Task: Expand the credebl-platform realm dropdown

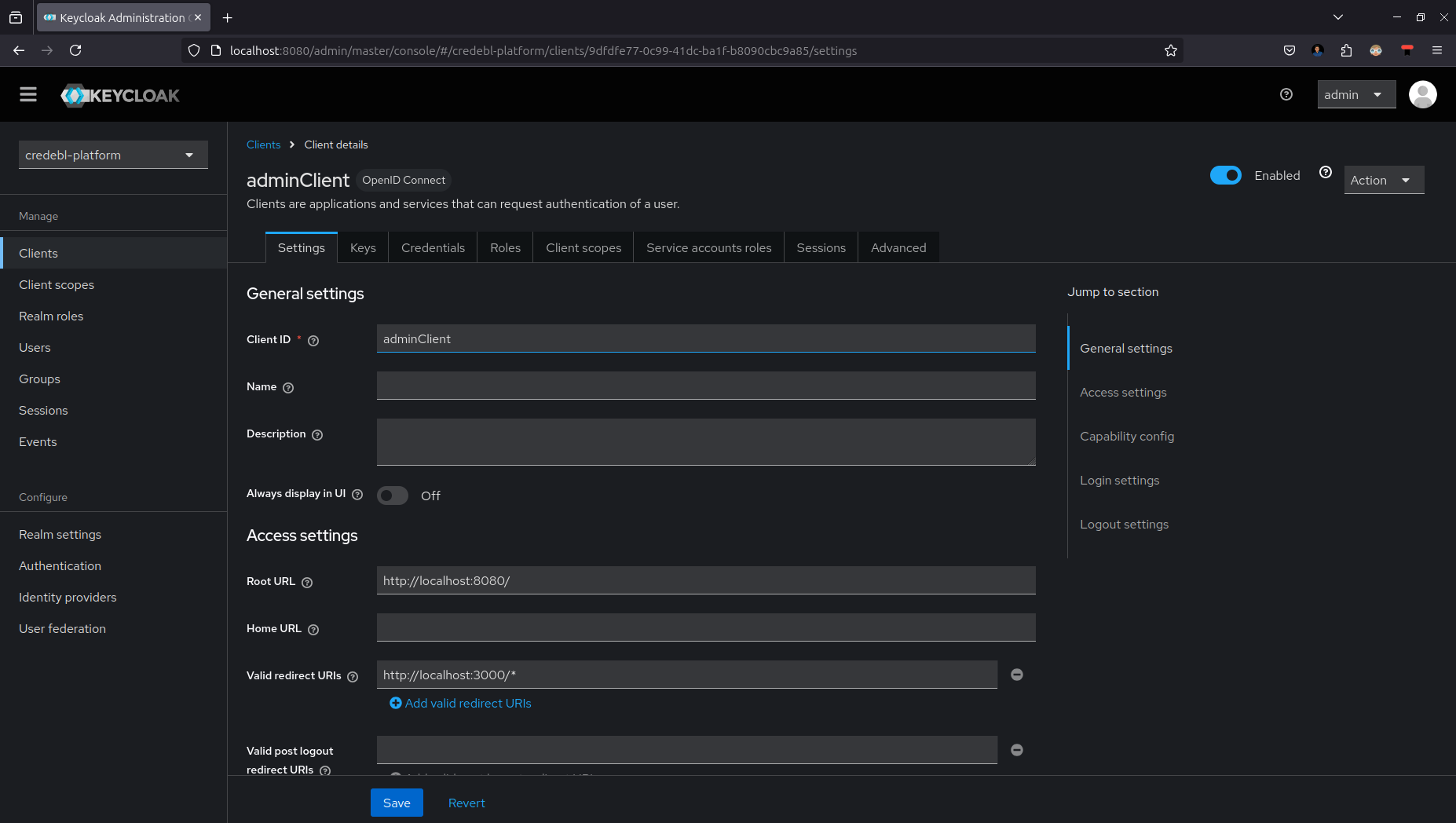Action: pos(113,155)
